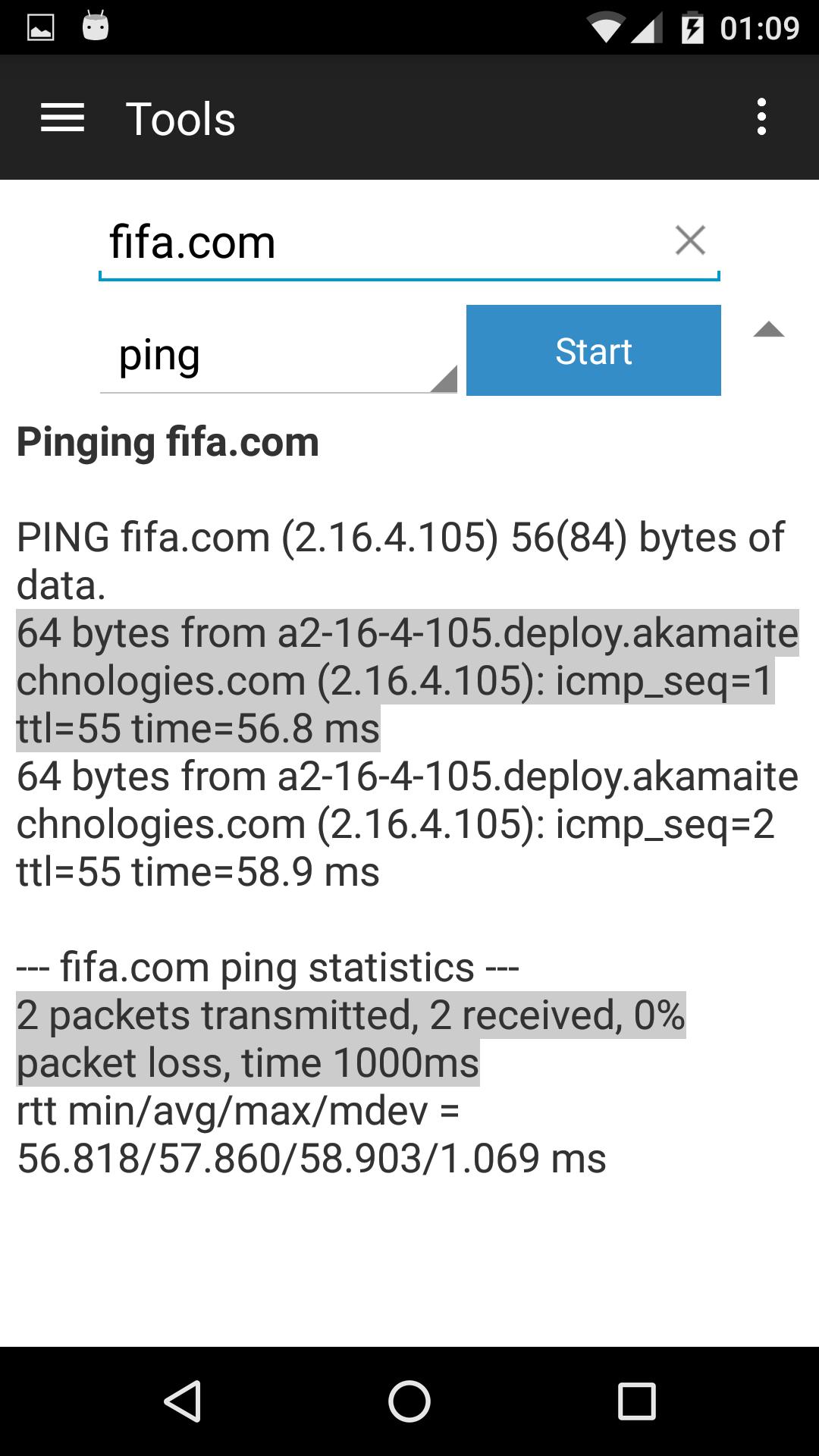Viewport: 819px width, 1456px height.
Task: Tap the Start button
Action: click(593, 350)
